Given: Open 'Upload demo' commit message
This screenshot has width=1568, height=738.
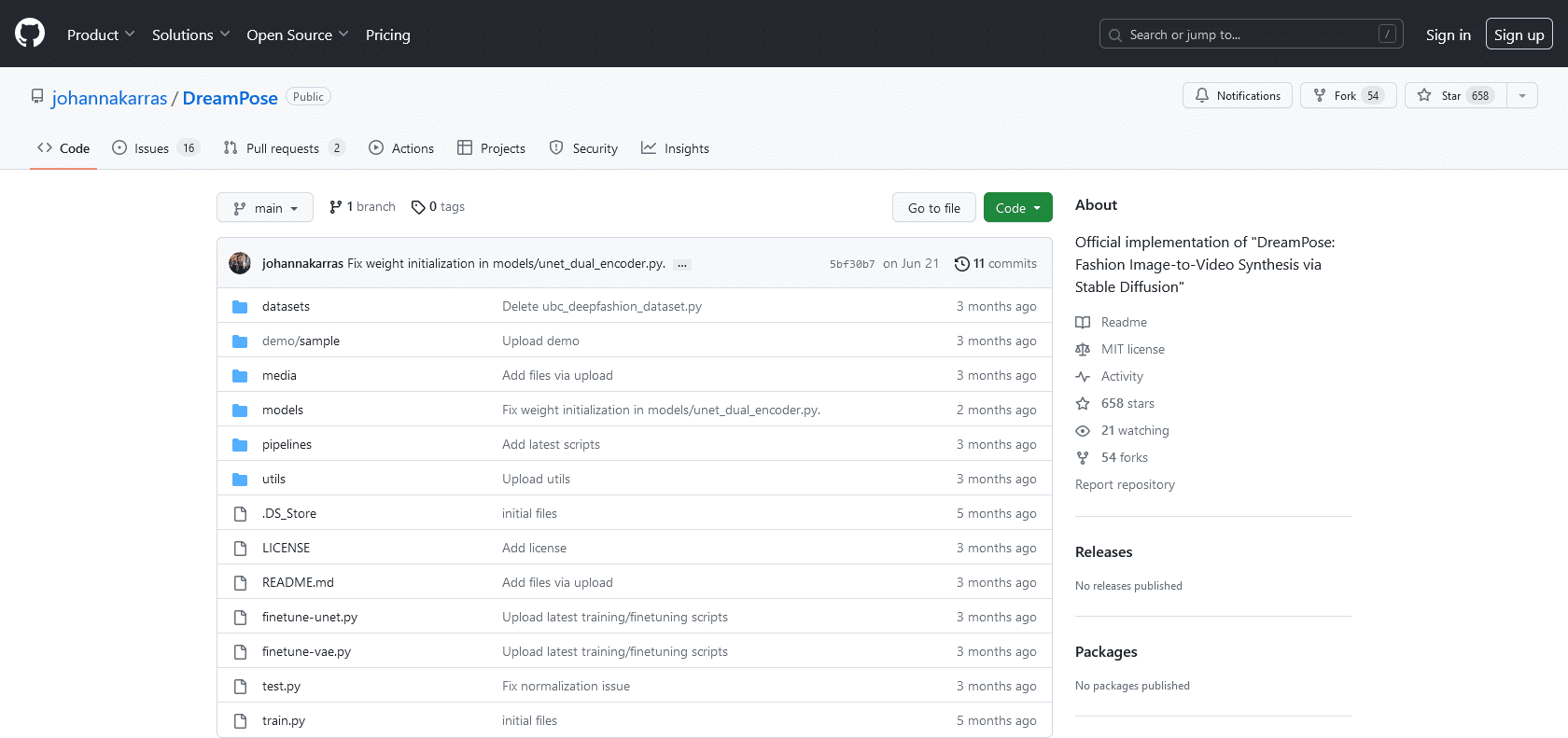Looking at the screenshot, I should tap(540, 341).
